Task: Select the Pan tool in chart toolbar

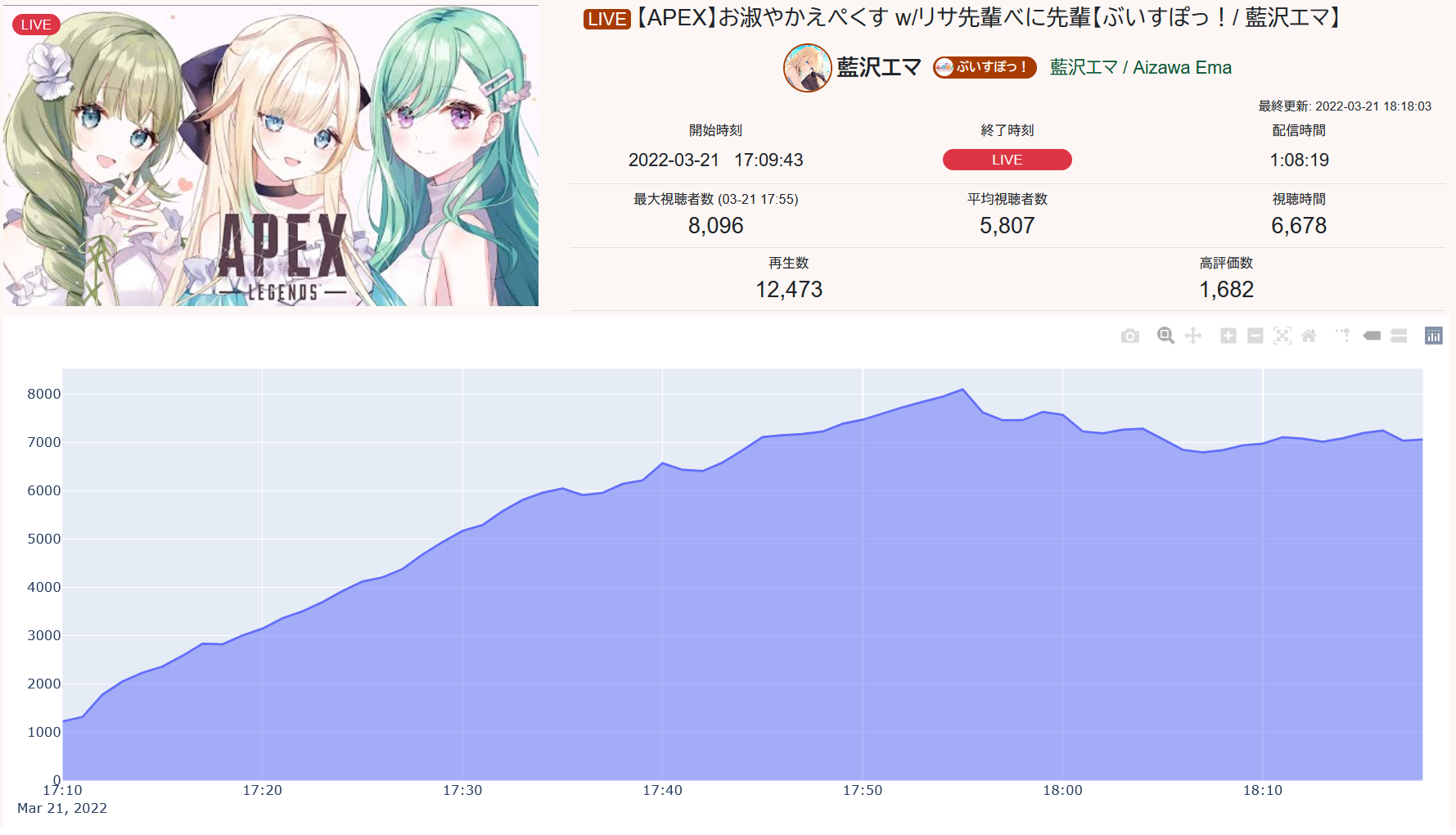Action: pos(1193,336)
